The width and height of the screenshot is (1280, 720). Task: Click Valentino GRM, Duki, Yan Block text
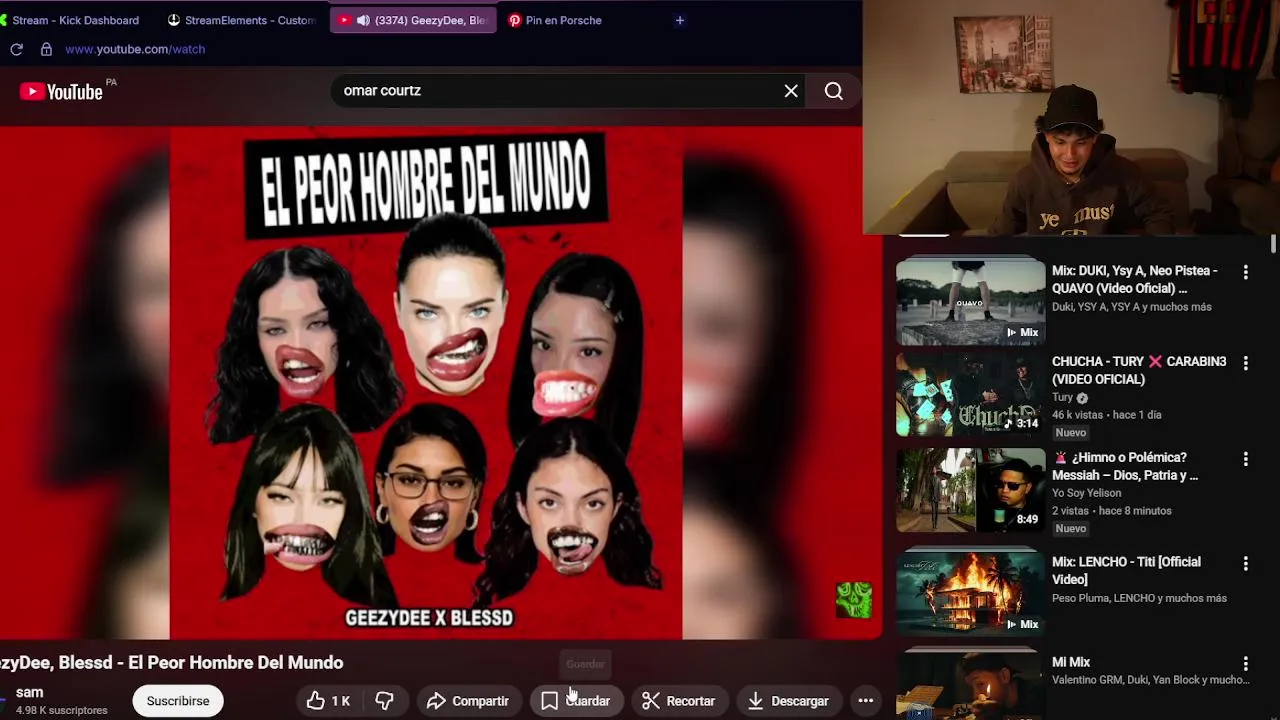[x=1150, y=680]
